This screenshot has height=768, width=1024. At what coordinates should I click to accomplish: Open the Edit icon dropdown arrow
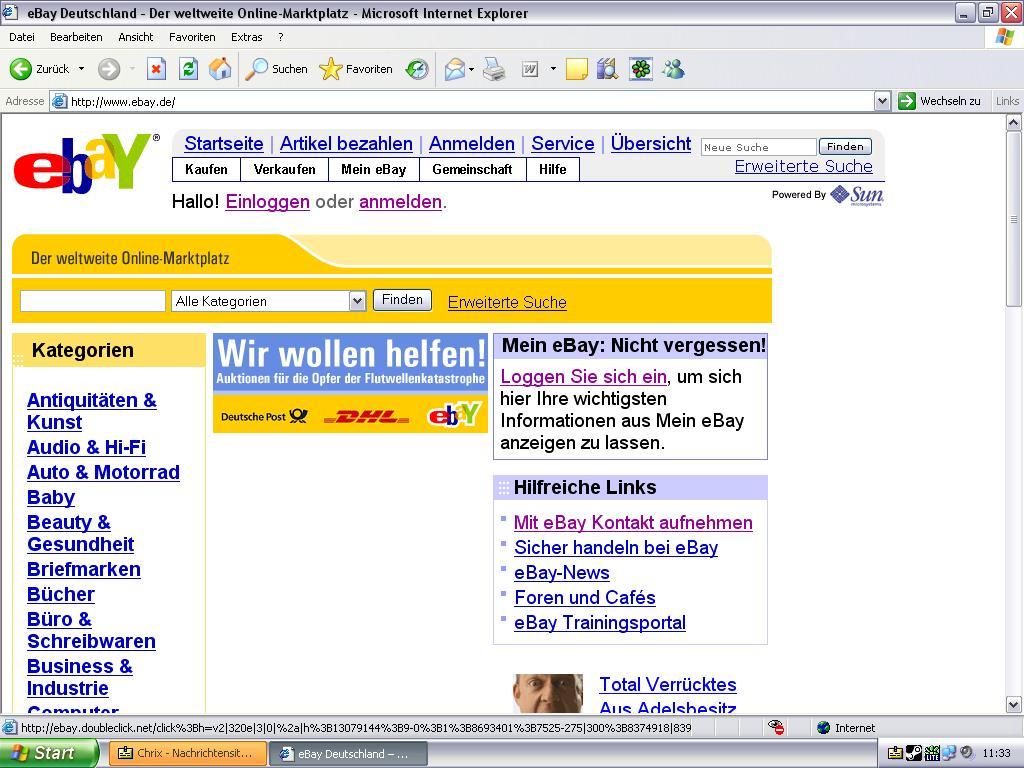point(553,69)
